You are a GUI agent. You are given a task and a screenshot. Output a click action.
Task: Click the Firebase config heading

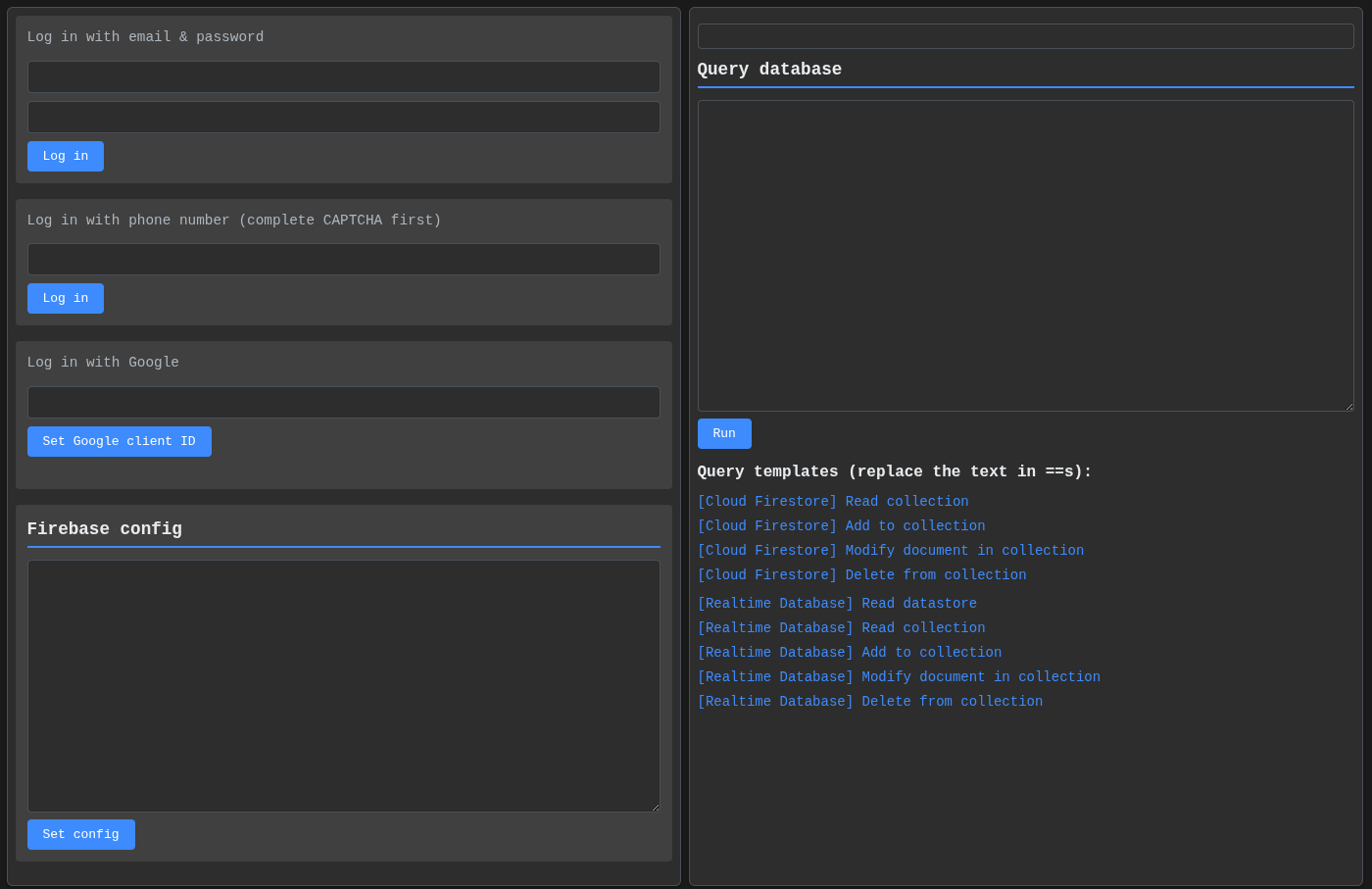[105, 529]
